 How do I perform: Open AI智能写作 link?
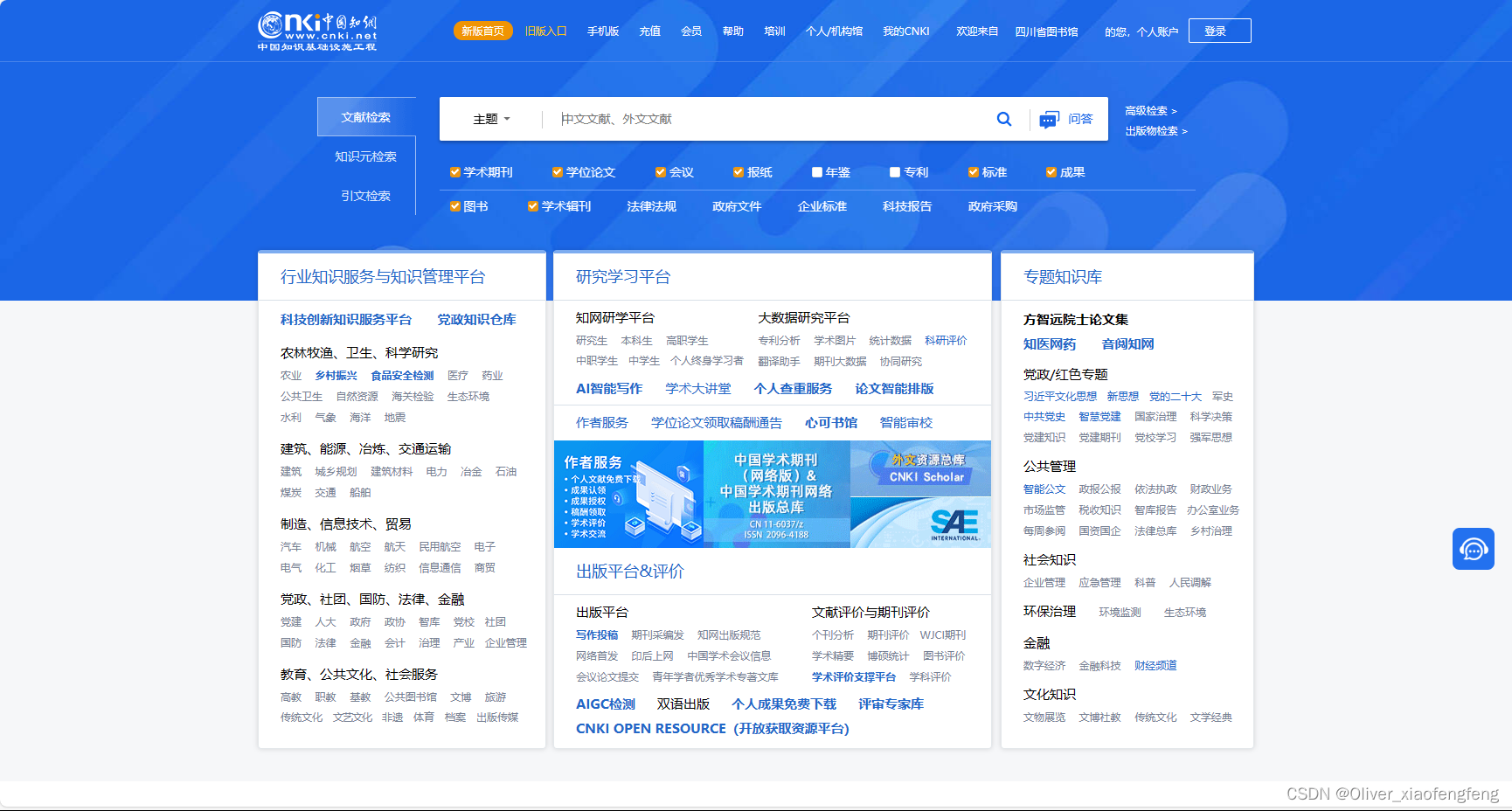(x=609, y=388)
